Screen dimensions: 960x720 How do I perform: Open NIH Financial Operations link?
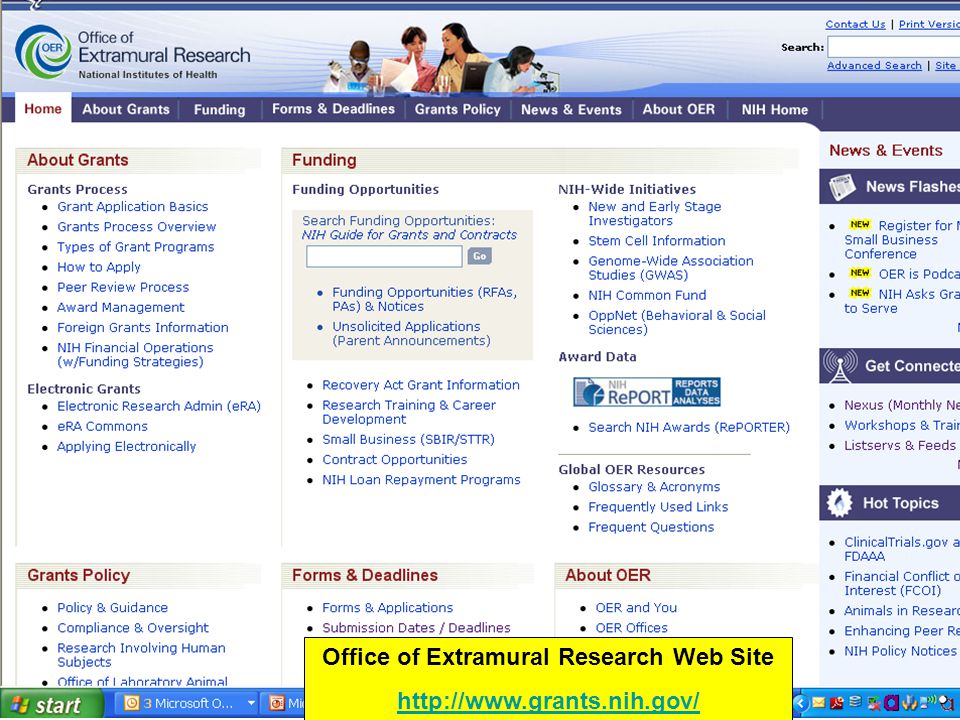point(135,354)
